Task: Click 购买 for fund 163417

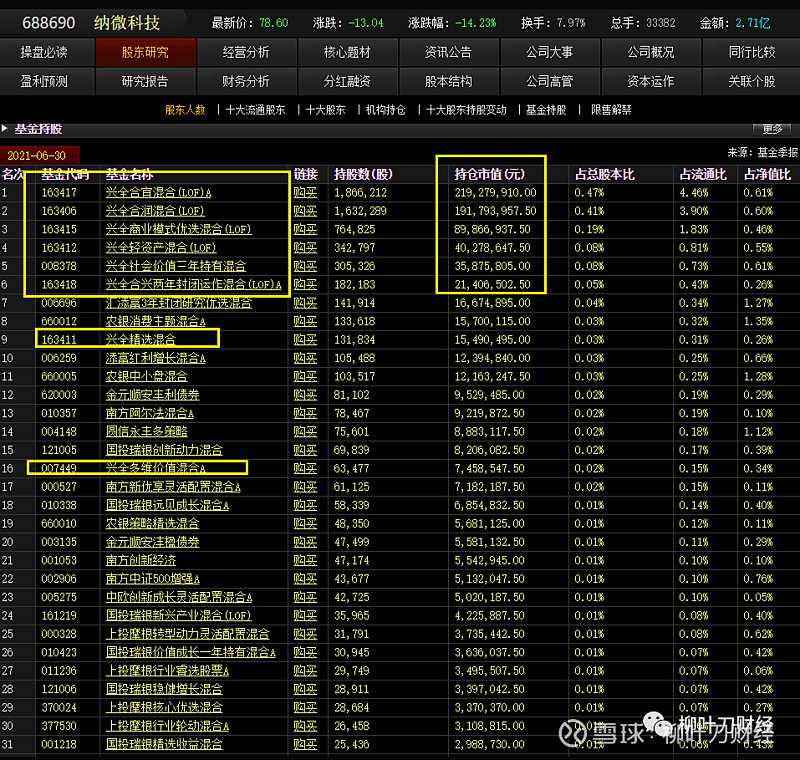Action: point(305,193)
